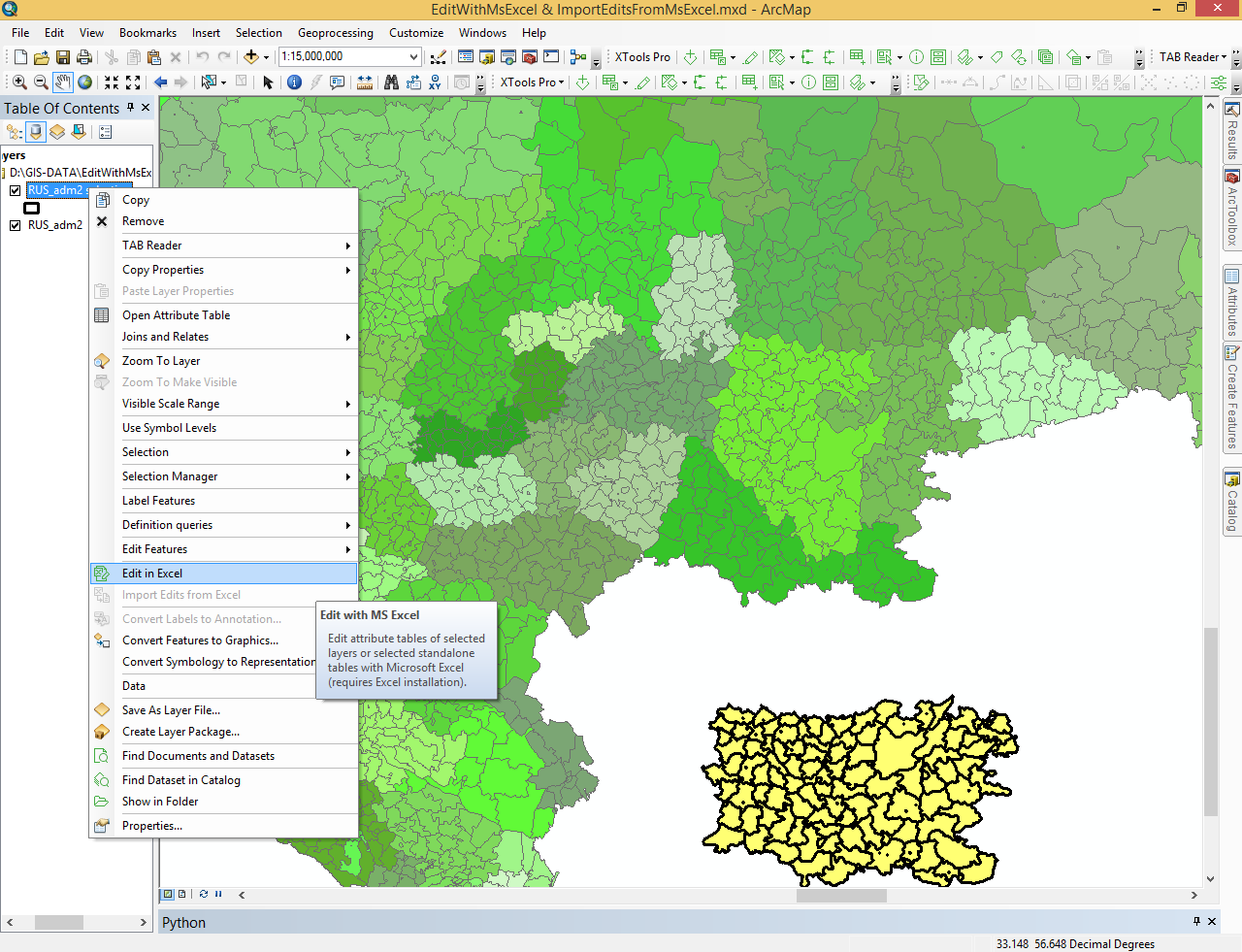This screenshot has height=952, width=1242.
Task: Switch to List By Source view
Action: pyautogui.click(x=36, y=132)
